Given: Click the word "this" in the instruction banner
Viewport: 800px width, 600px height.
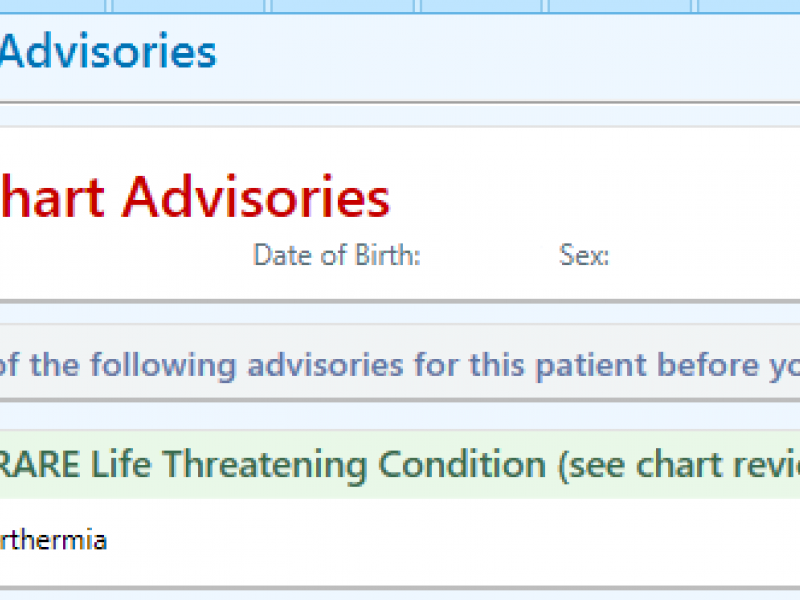Looking at the screenshot, I should [x=497, y=364].
